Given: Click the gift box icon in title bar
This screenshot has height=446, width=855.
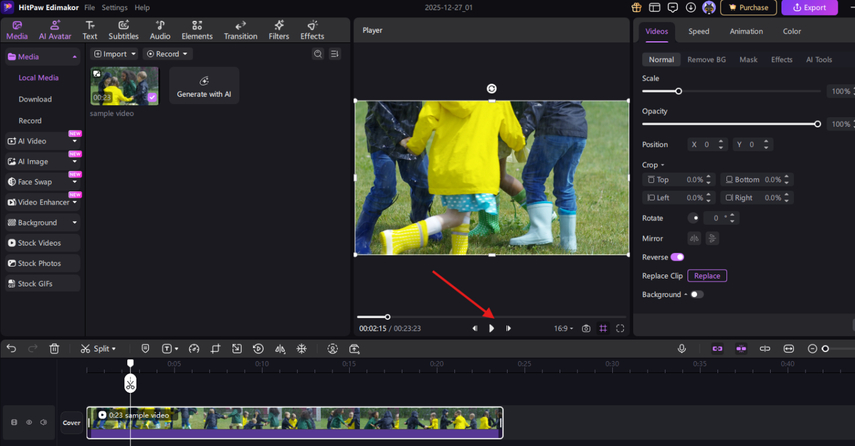Looking at the screenshot, I should 636,8.
